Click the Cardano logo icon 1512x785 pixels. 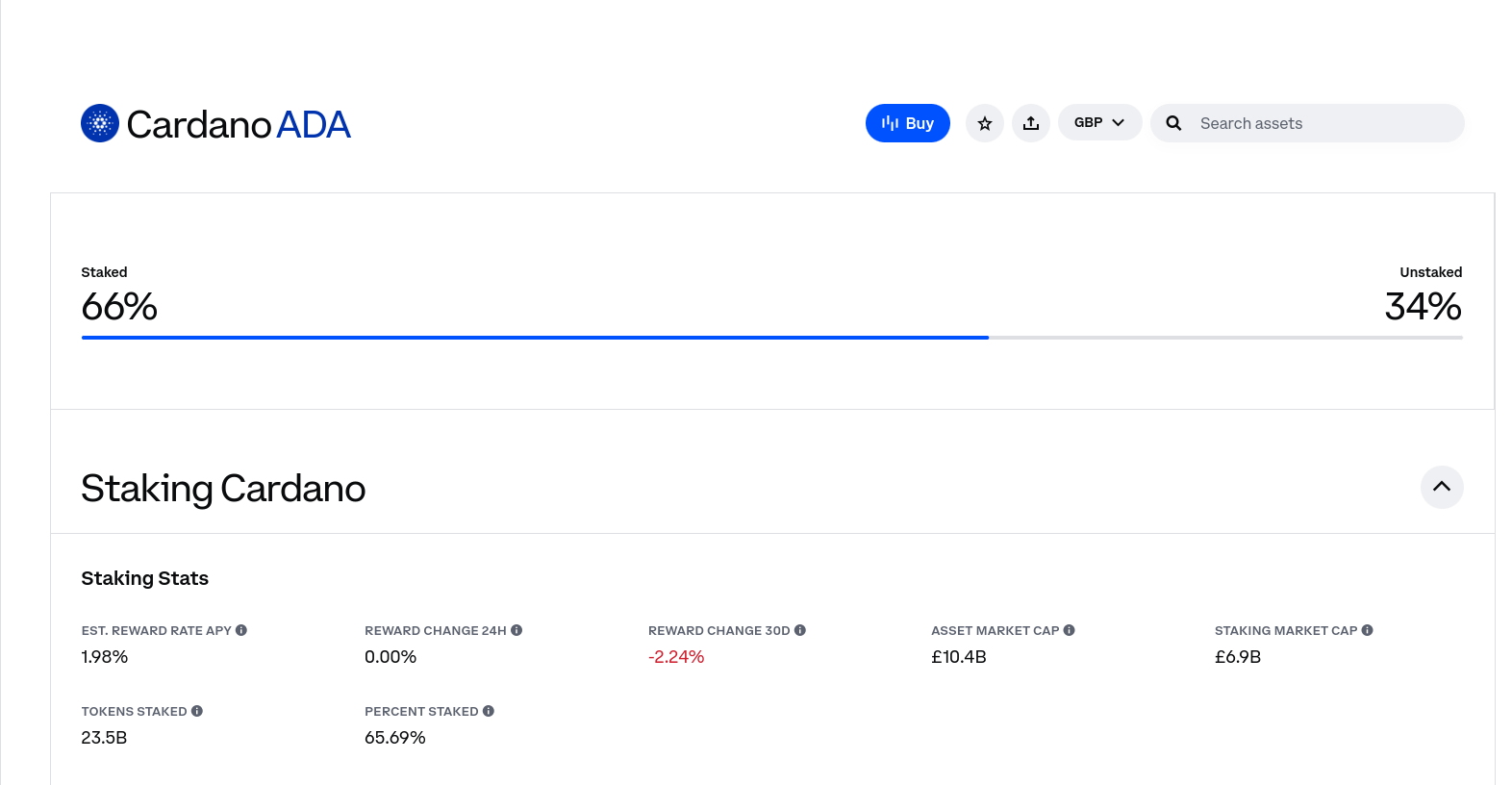tap(100, 123)
